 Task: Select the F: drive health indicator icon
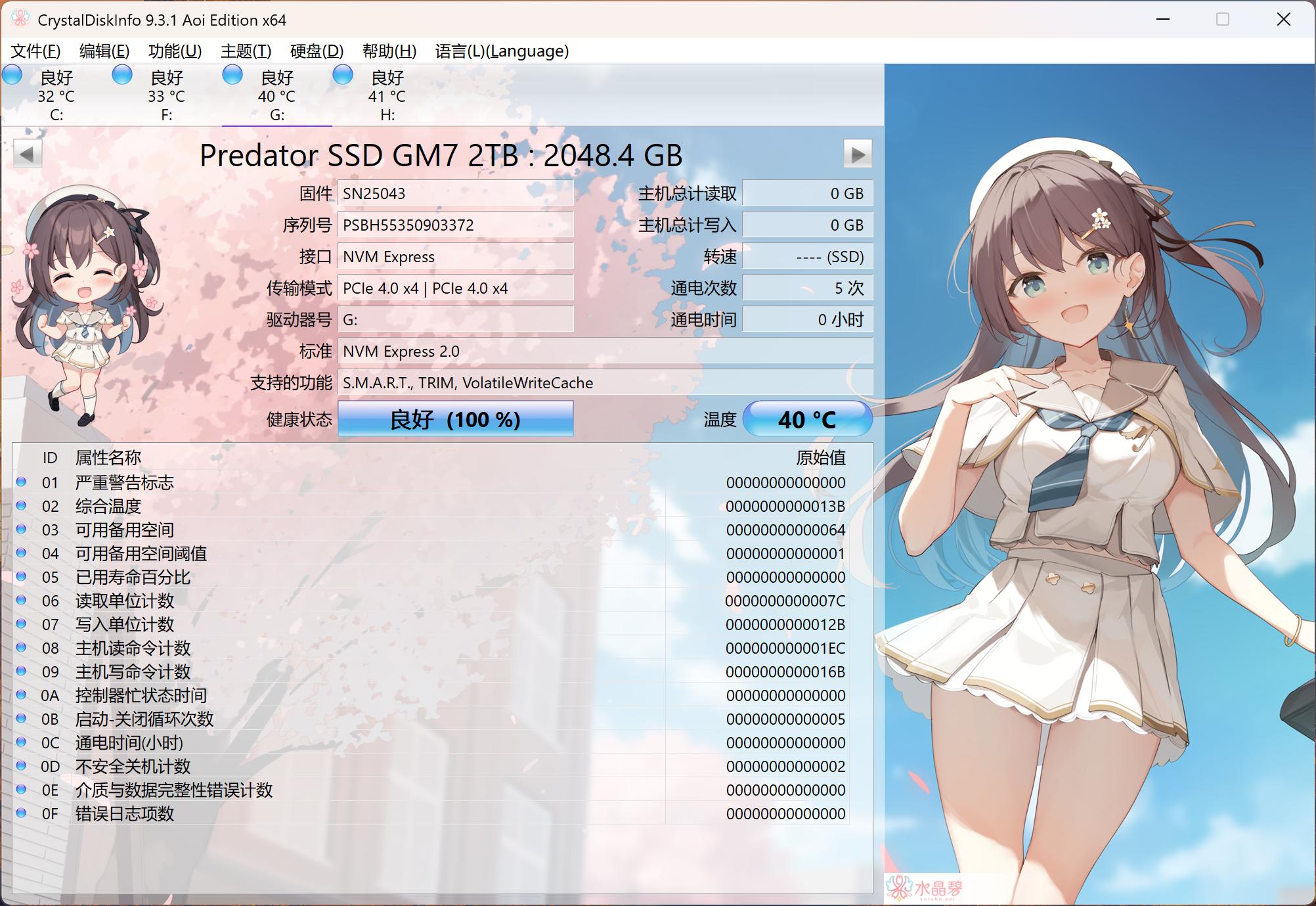pos(121,76)
